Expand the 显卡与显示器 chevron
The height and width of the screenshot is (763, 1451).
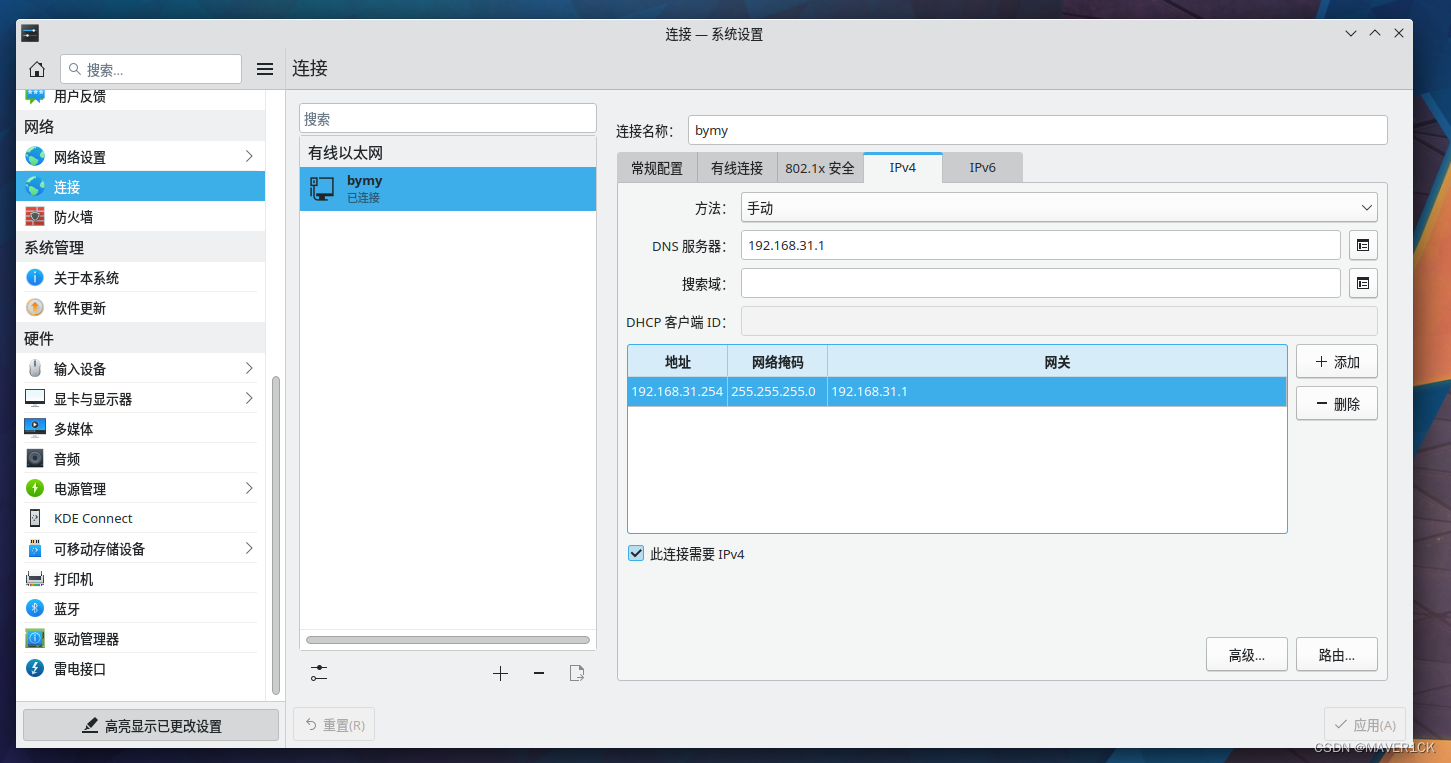tap(249, 399)
